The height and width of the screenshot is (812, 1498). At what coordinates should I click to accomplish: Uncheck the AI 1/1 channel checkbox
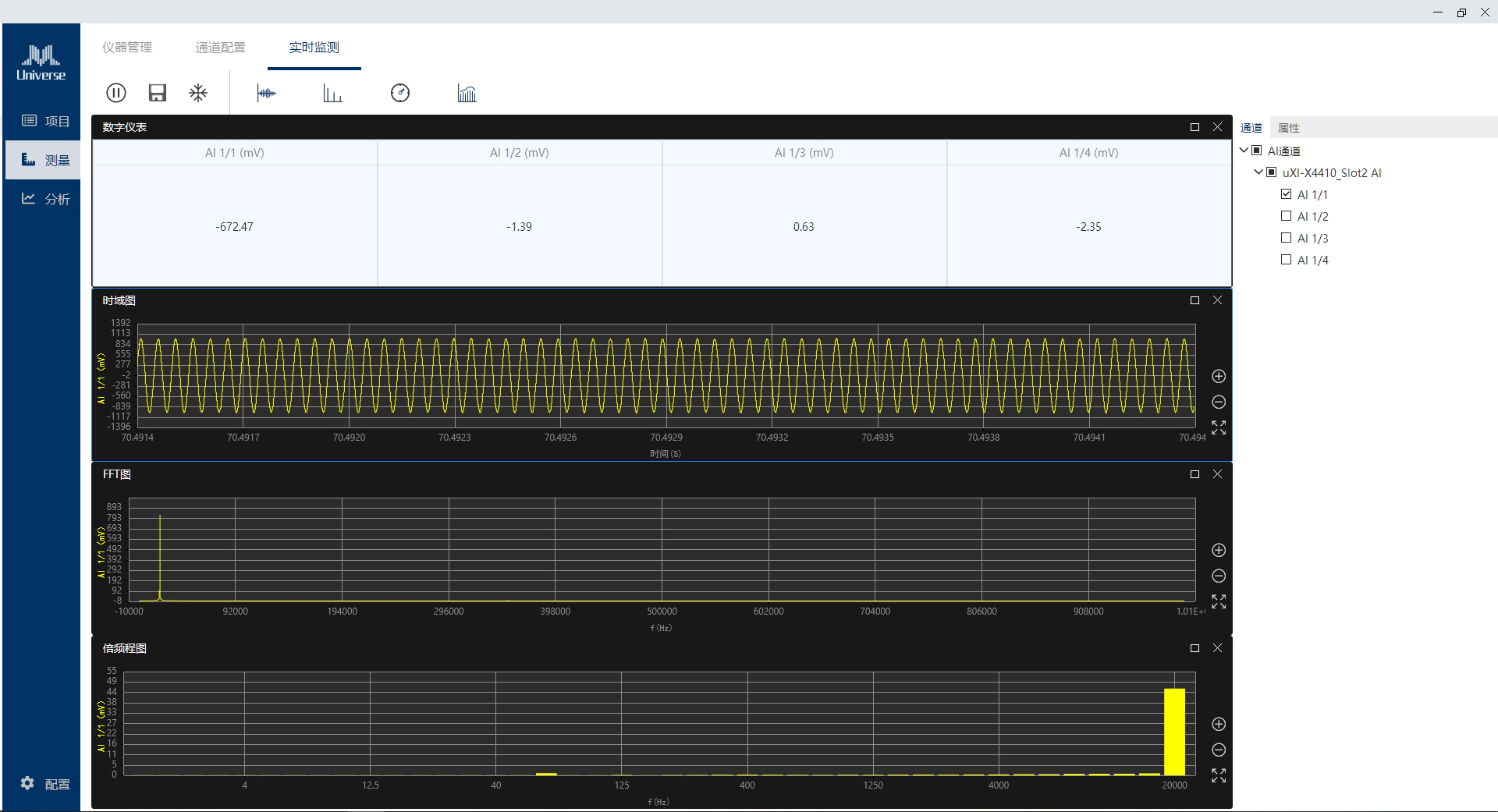(x=1286, y=194)
